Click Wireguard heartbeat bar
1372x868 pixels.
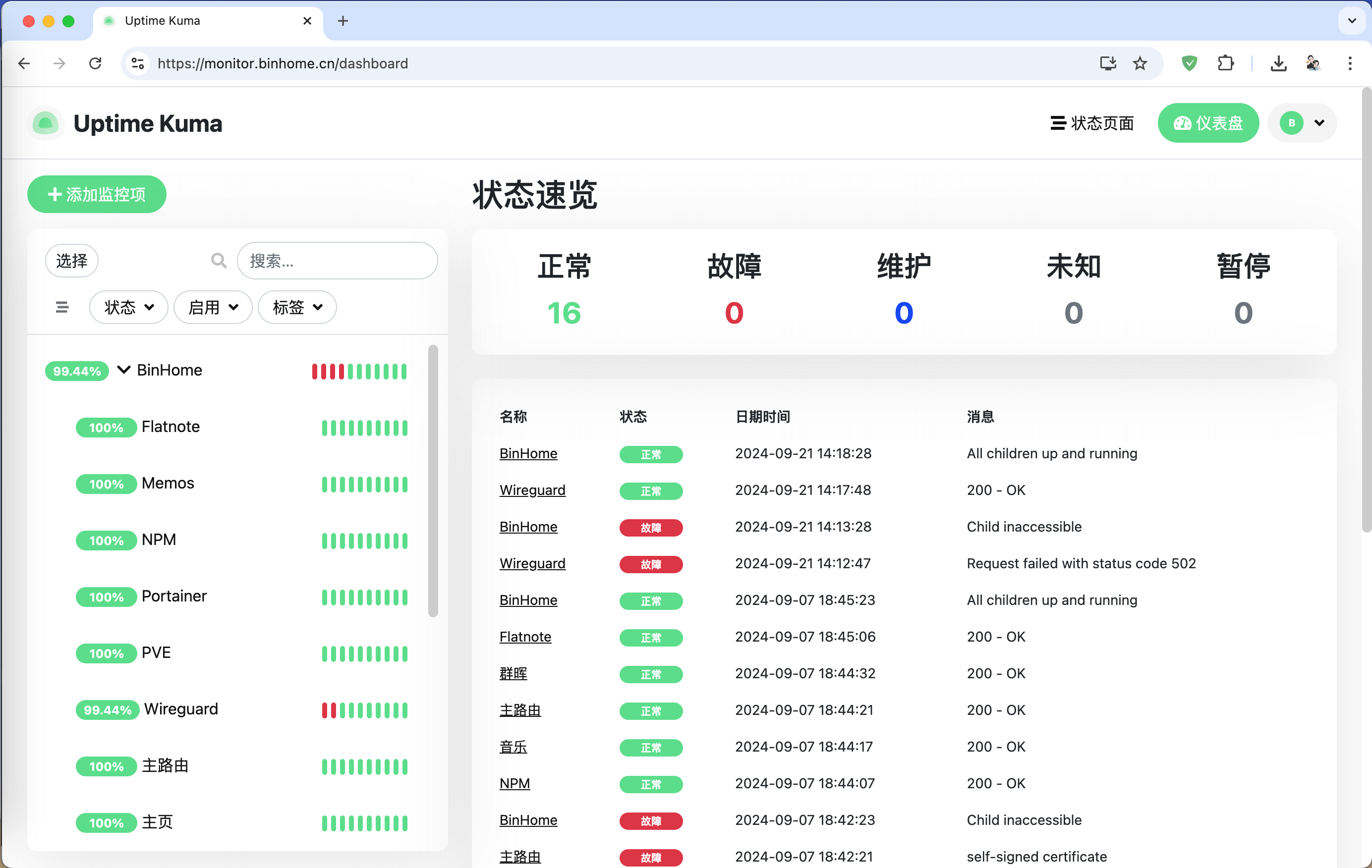[x=365, y=710]
